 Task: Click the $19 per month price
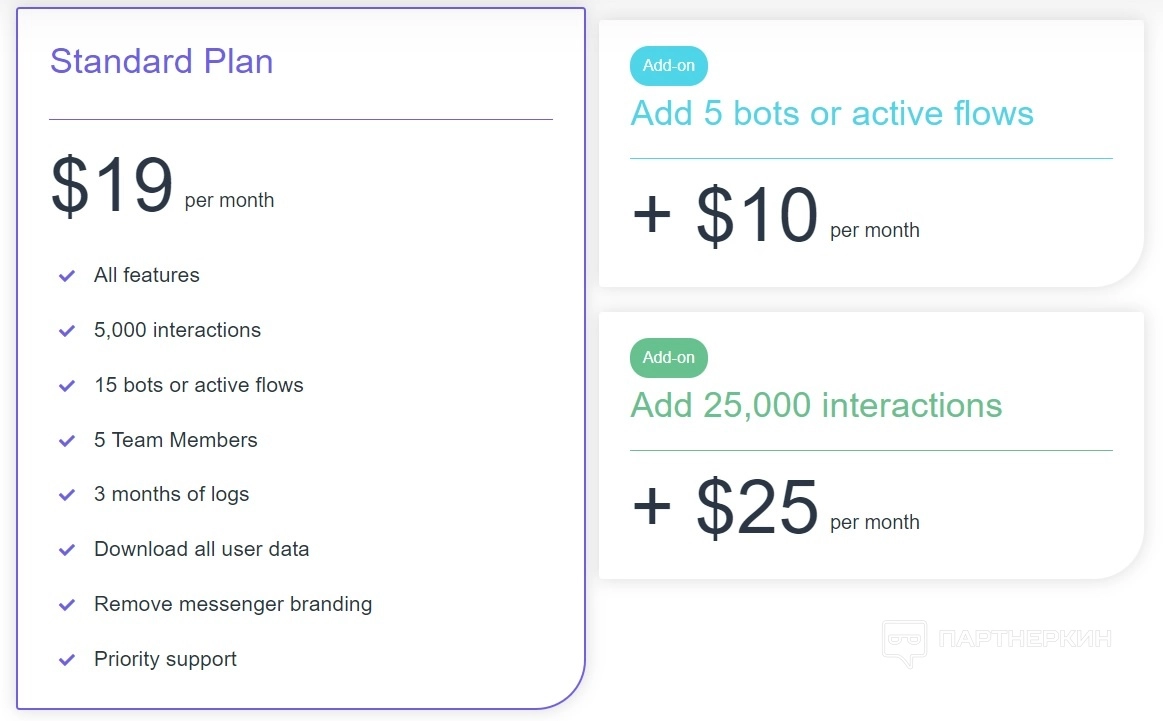[162, 187]
